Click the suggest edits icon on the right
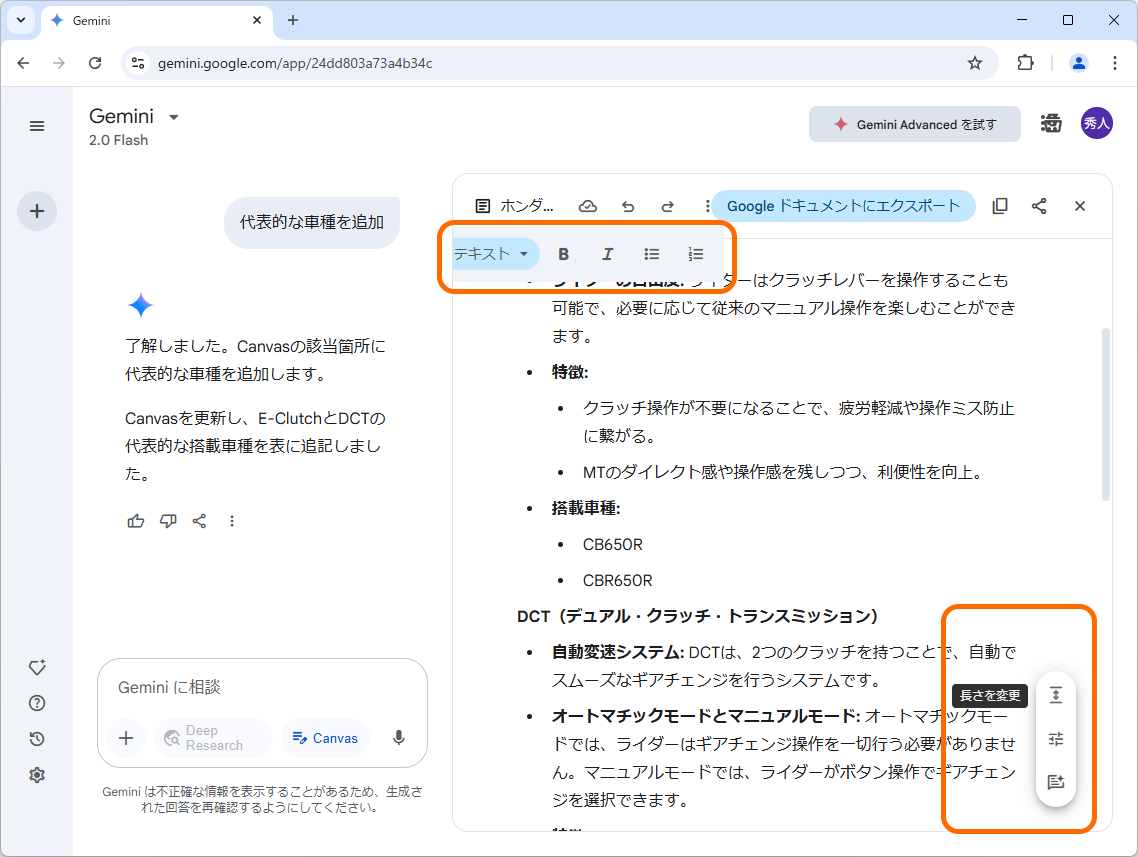1138x857 pixels. coord(1056,783)
